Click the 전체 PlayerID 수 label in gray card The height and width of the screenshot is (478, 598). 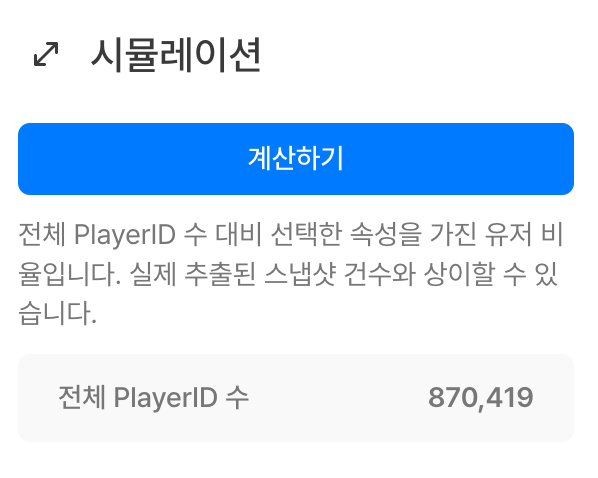153,398
